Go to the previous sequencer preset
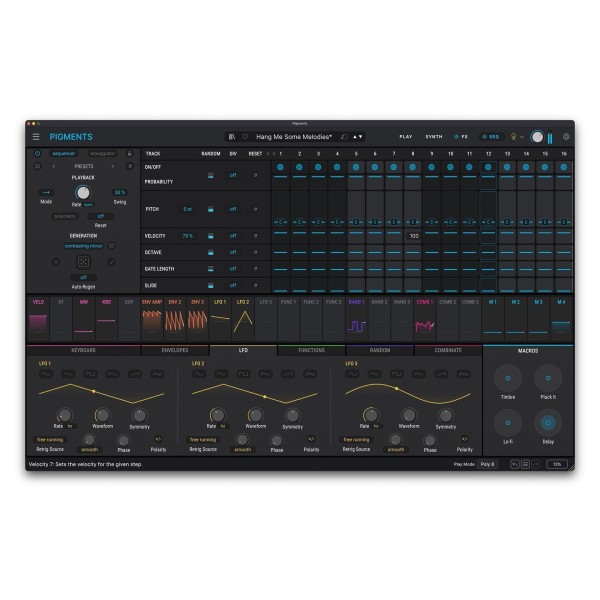Viewport: 600px width, 600px height. [x=54, y=166]
